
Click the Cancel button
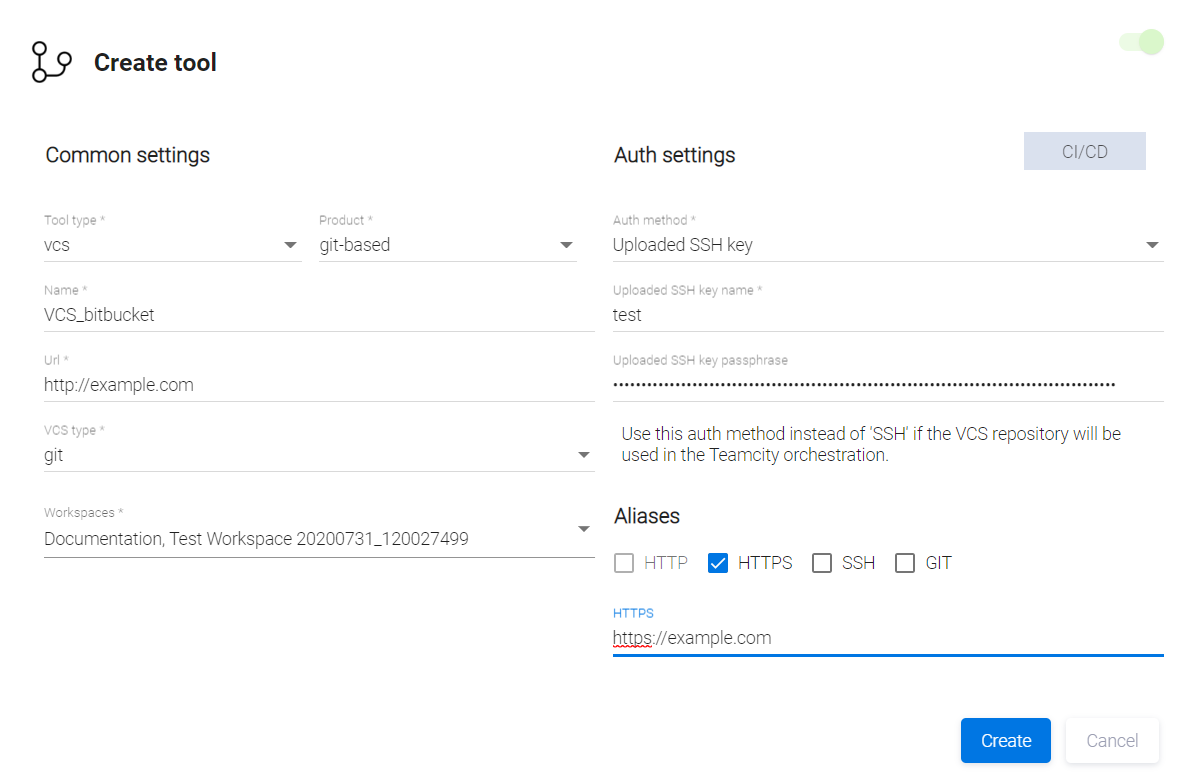point(1112,741)
